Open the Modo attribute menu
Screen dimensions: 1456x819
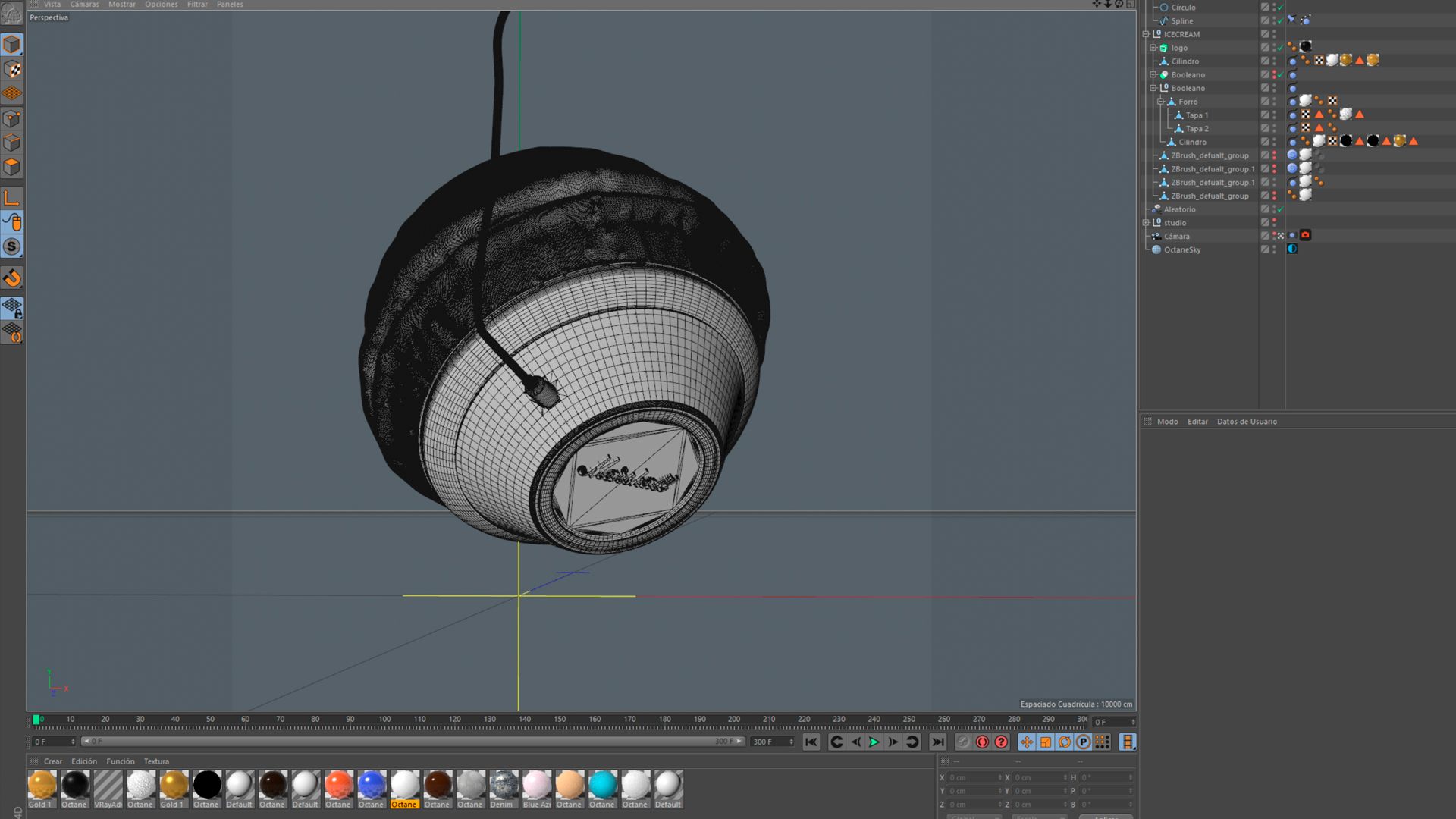pyautogui.click(x=1167, y=422)
